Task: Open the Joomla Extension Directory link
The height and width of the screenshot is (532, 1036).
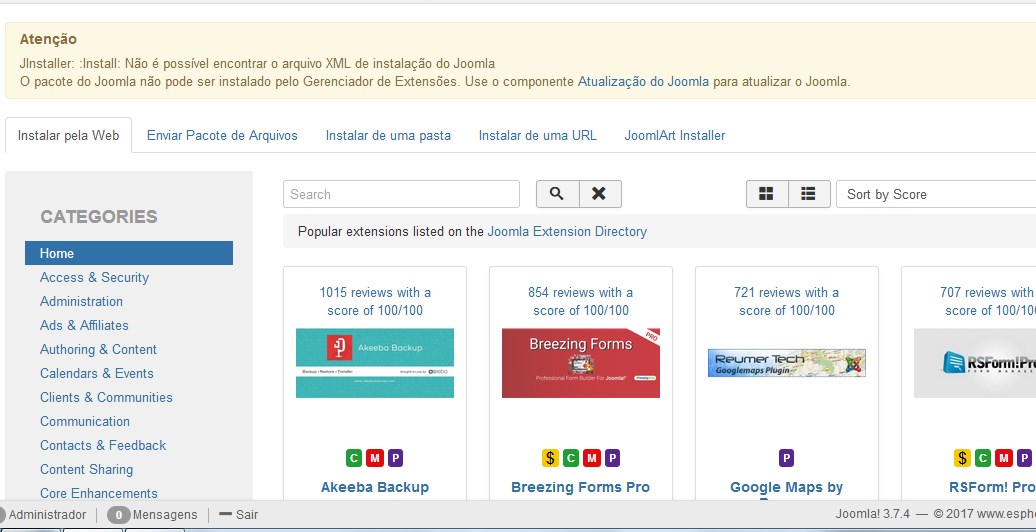Action: click(567, 231)
